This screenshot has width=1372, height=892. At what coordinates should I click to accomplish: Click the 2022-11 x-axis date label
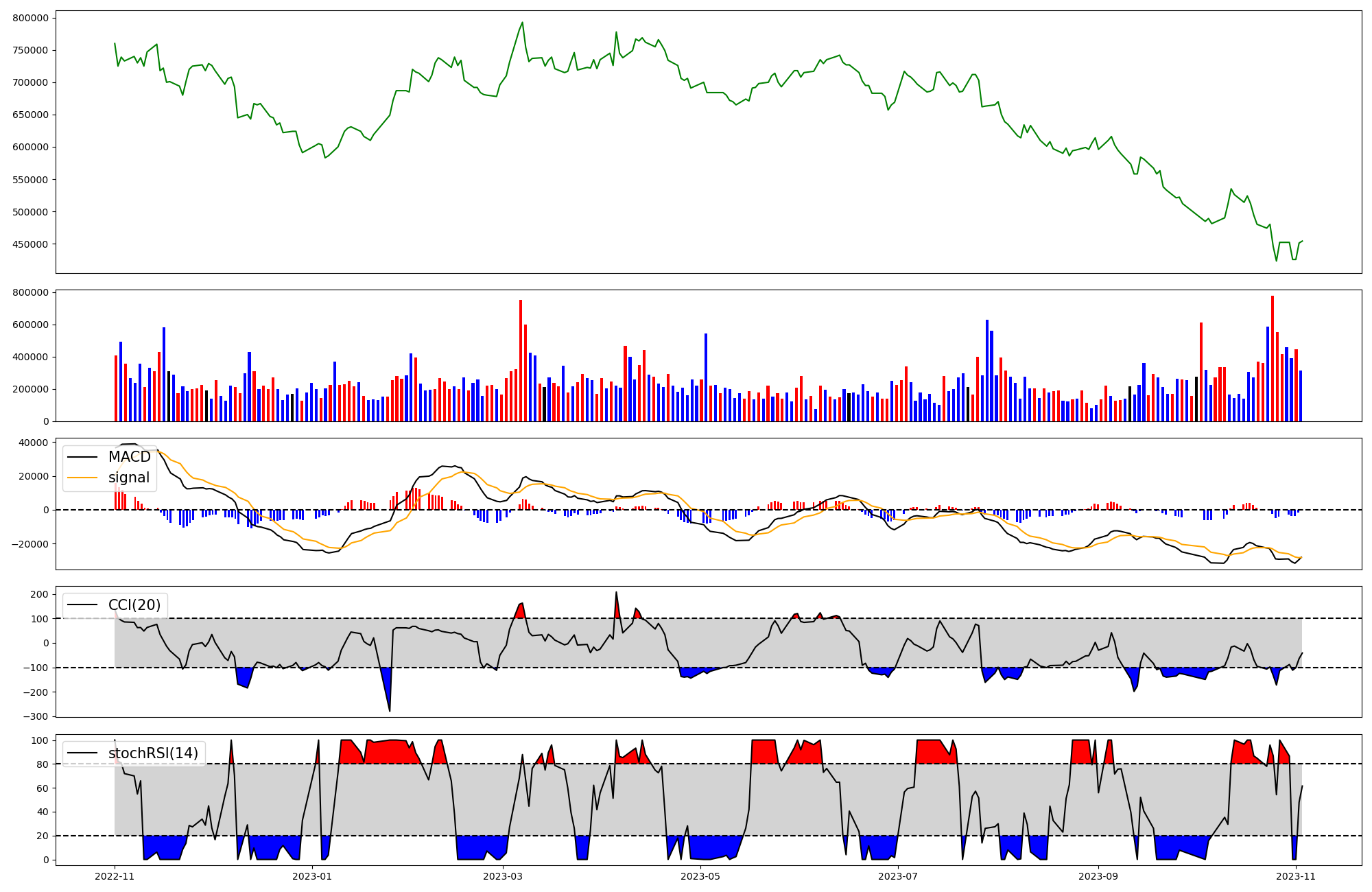click(115, 876)
